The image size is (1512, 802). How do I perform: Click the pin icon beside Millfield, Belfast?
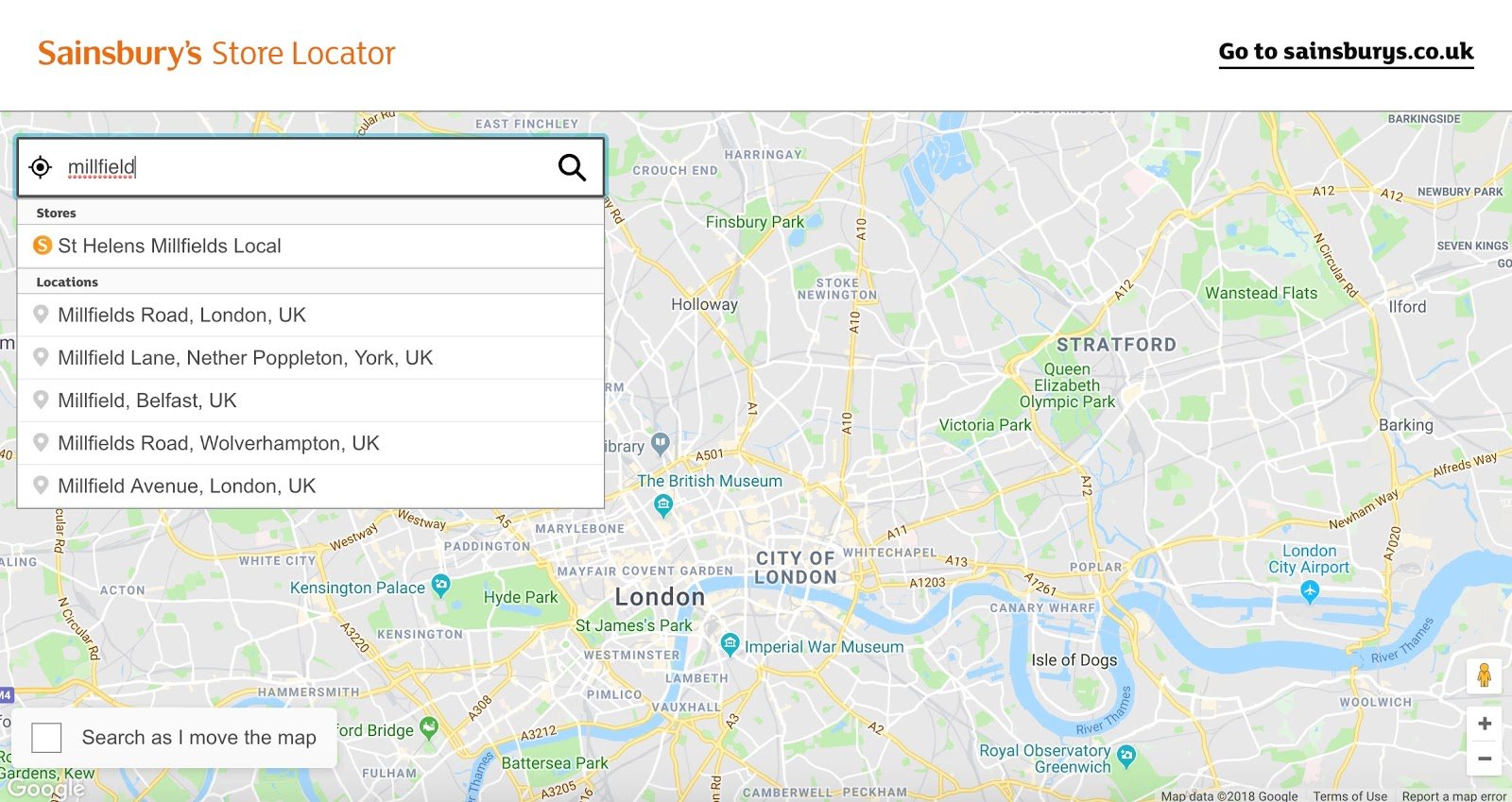pyautogui.click(x=43, y=400)
